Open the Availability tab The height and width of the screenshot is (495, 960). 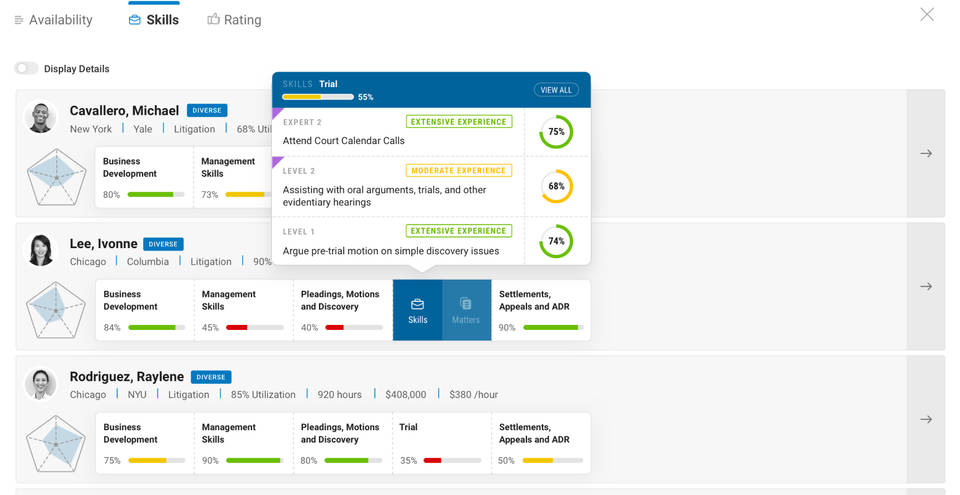[53, 20]
